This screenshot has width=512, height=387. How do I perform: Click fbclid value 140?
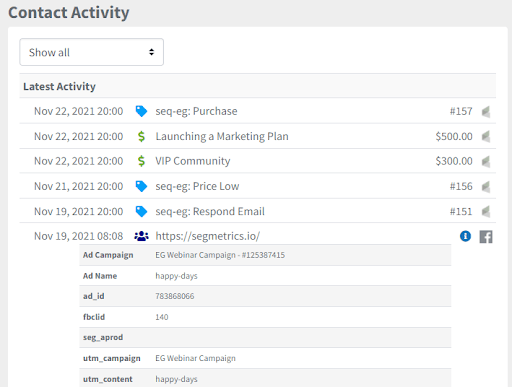point(162,317)
